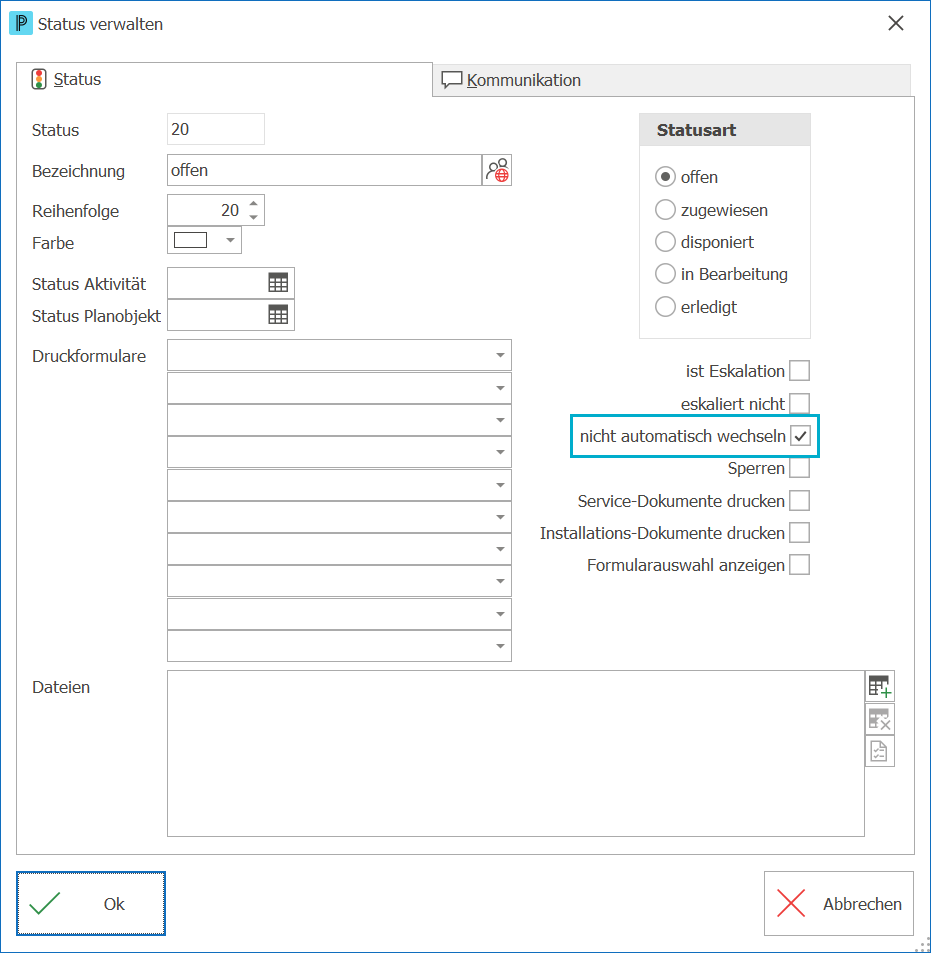Image resolution: width=931 pixels, height=953 pixels.
Task: Enable Installations-Dokumente drucken checkbox
Action: tap(800, 533)
